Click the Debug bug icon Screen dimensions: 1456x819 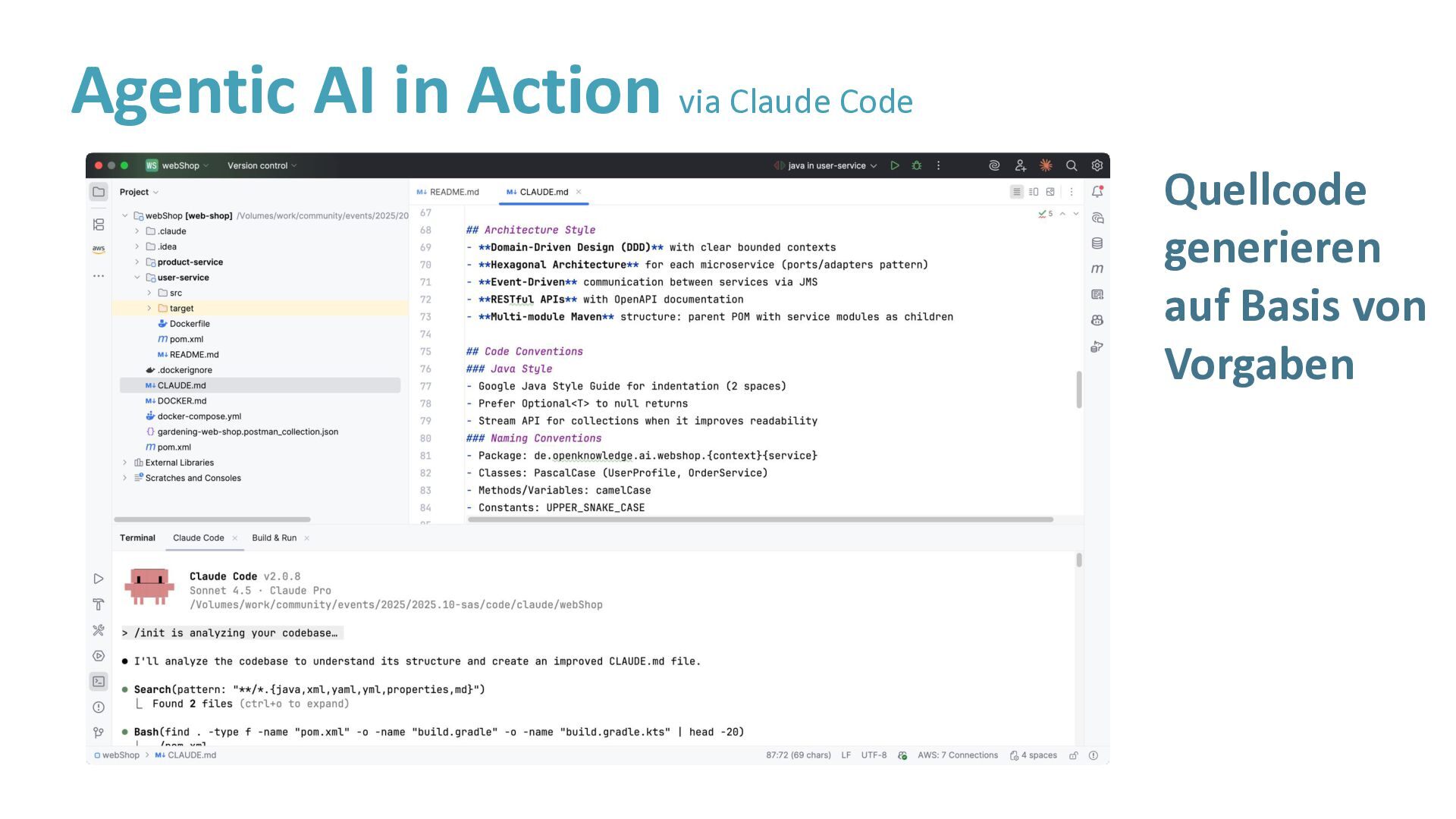point(917,165)
